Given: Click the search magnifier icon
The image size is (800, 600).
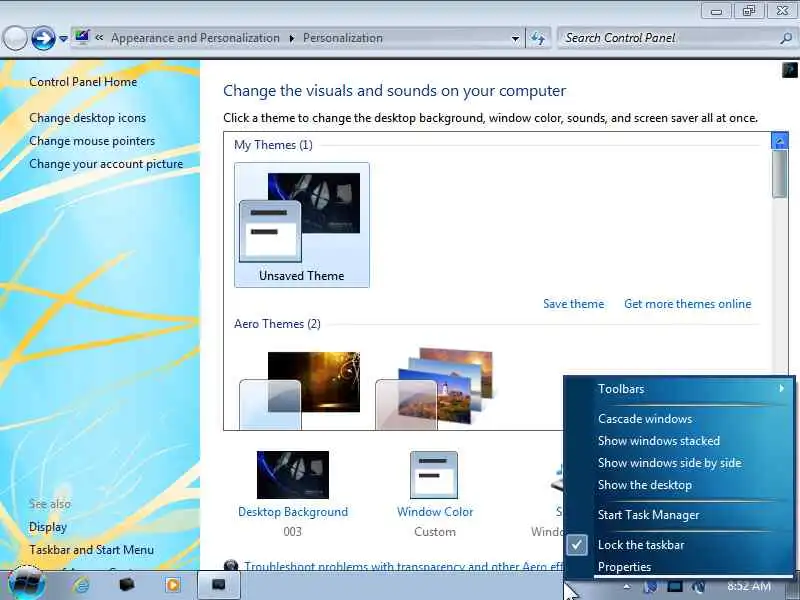Looking at the screenshot, I should point(786,38).
